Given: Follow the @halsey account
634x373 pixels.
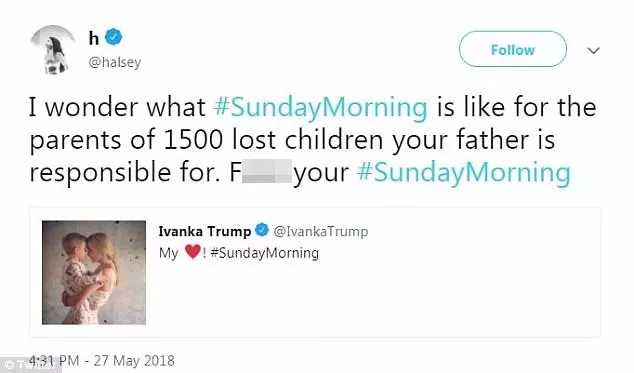Looking at the screenshot, I should click(x=513, y=49).
